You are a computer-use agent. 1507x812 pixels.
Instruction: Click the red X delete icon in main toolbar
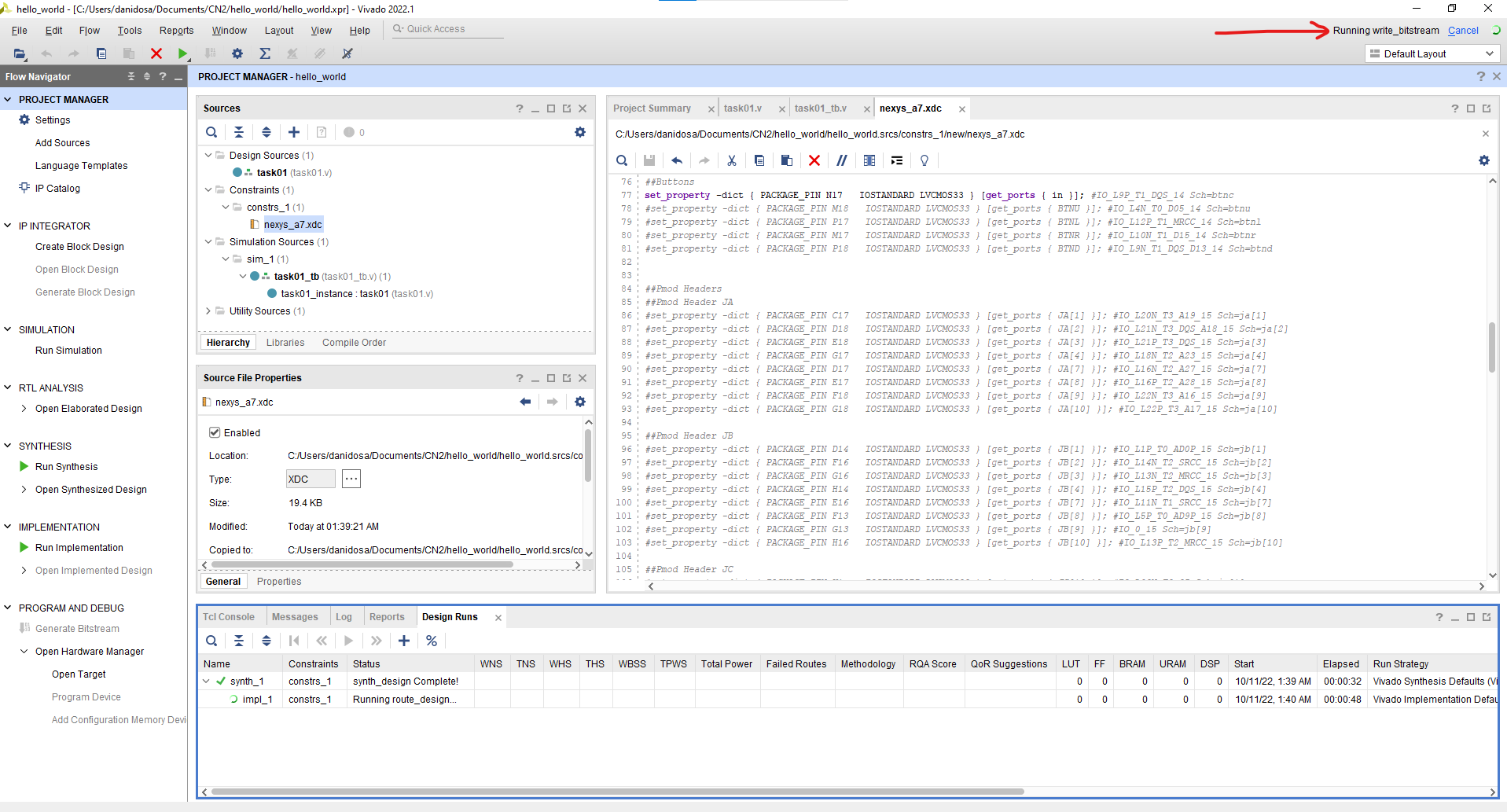click(x=156, y=53)
